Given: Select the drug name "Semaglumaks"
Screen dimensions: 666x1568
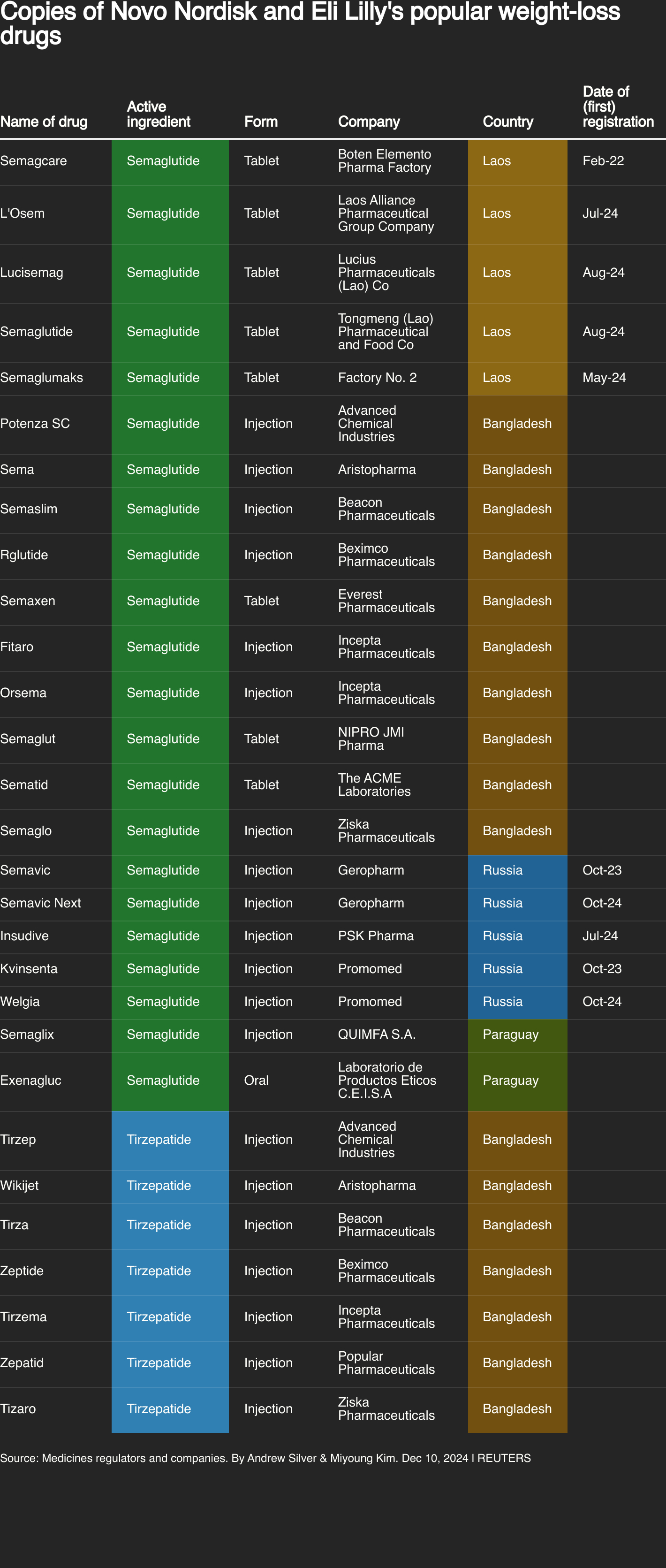Looking at the screenshot, I should point(41,377).
